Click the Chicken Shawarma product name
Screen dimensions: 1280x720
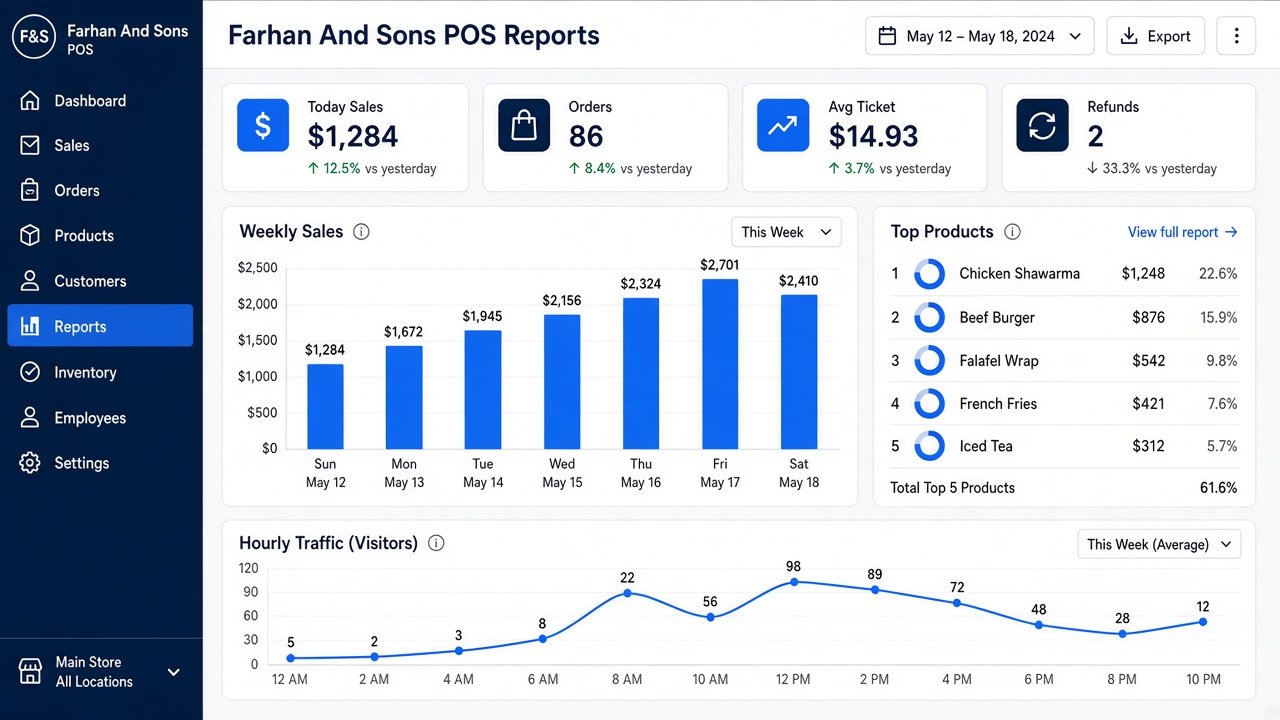click(1019, 274)
